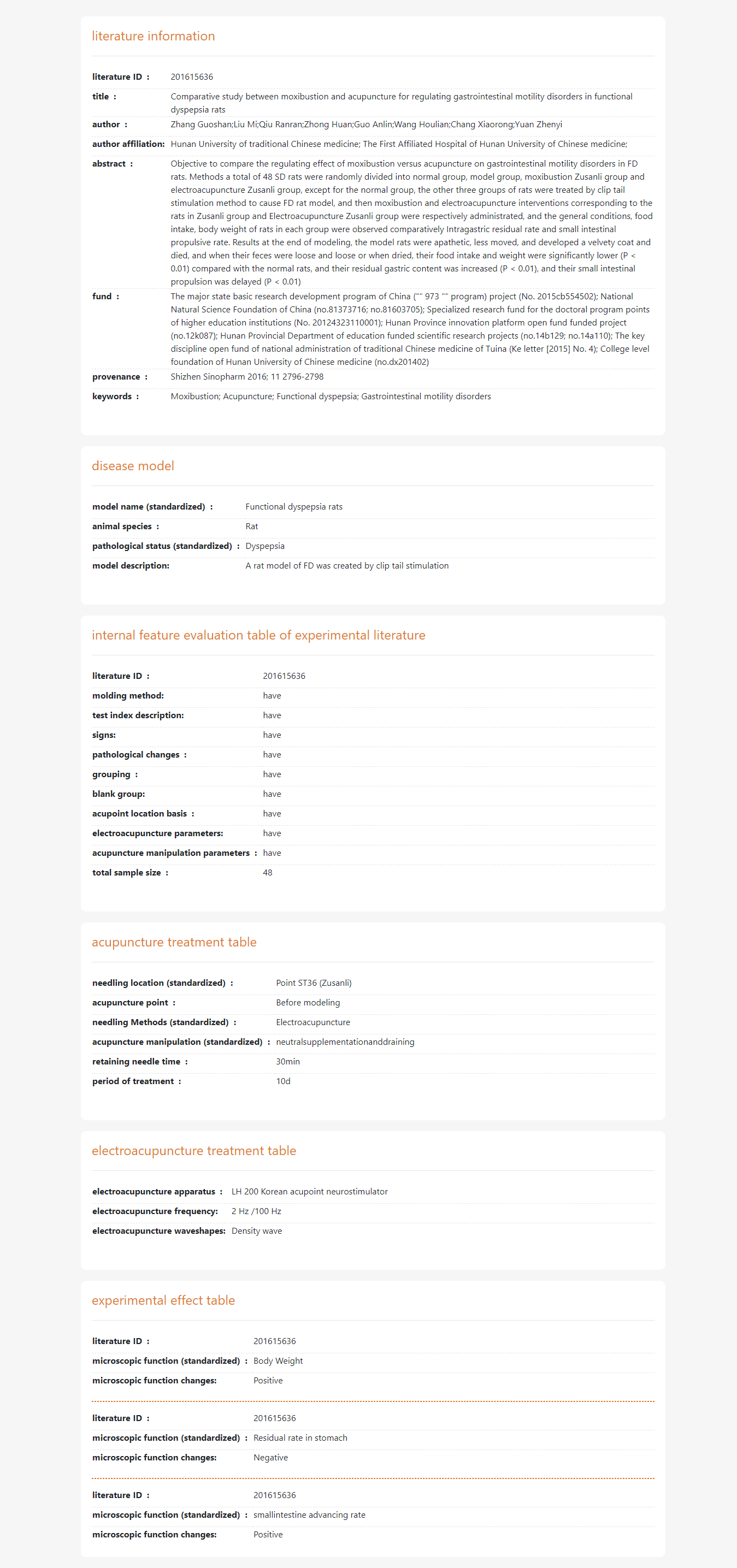This screenshot has height=1568, width=737.
Task: Click the 'smallintestine advancing rate' value
Action: [x=309, y=1514]
